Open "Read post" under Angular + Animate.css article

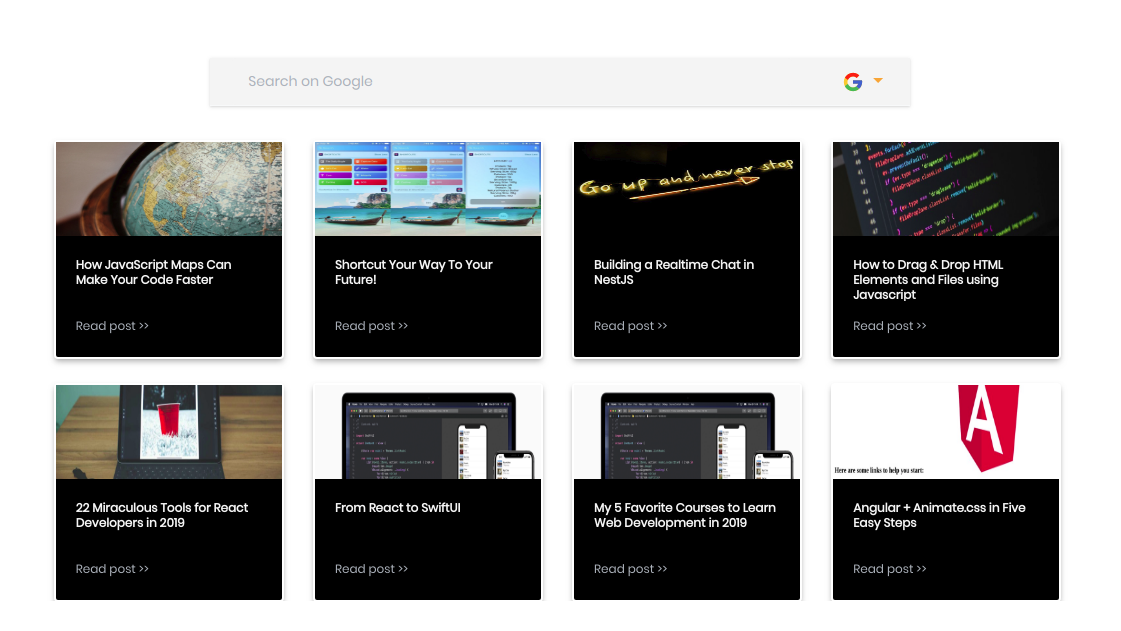889,568
